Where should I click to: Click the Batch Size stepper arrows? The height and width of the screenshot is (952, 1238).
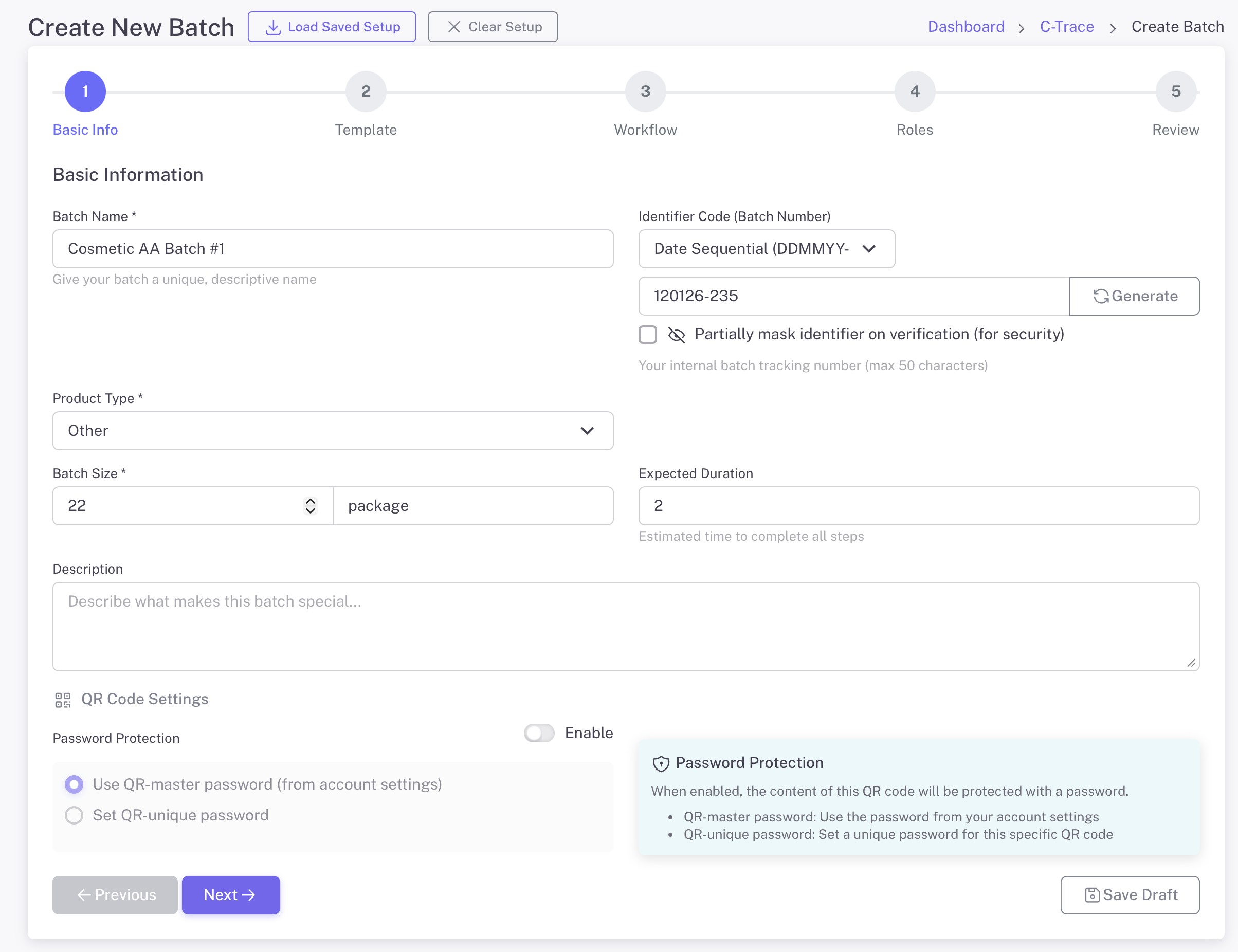coord(310,505)
